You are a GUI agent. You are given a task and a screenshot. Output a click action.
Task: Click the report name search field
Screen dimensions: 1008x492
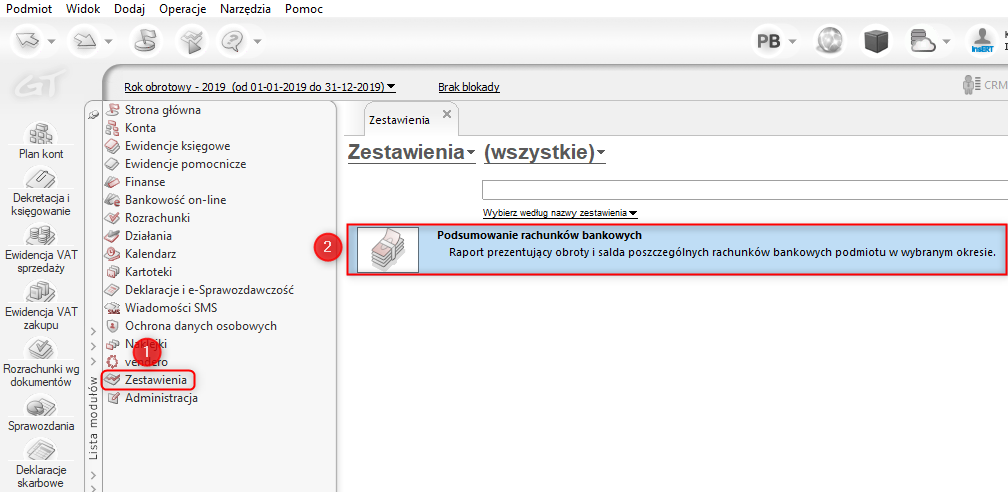pos(745,190)
